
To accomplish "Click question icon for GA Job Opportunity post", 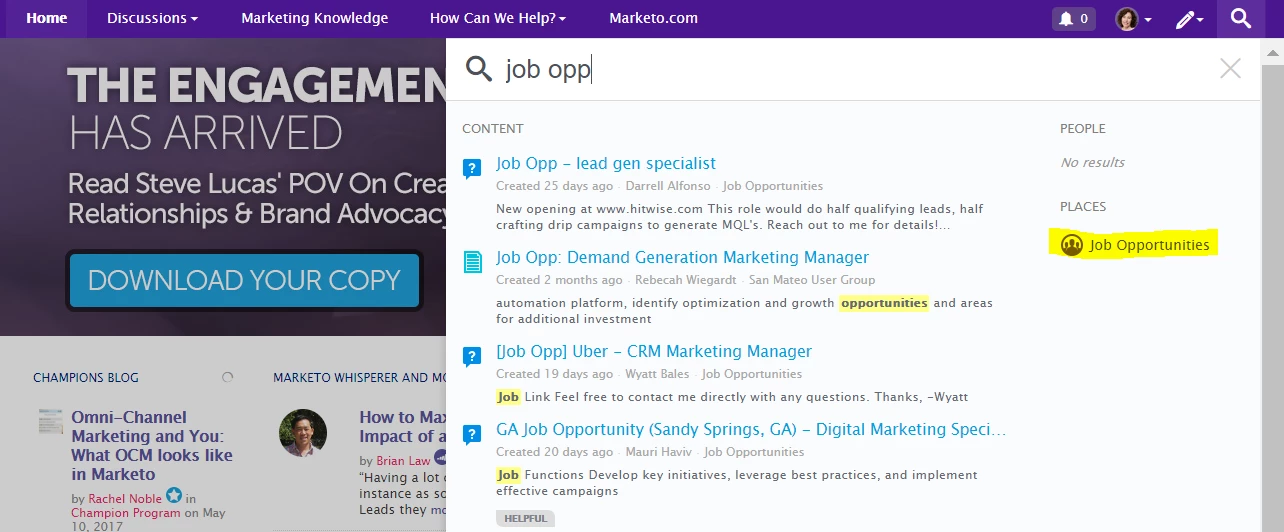I will click(x=472, y=434).
